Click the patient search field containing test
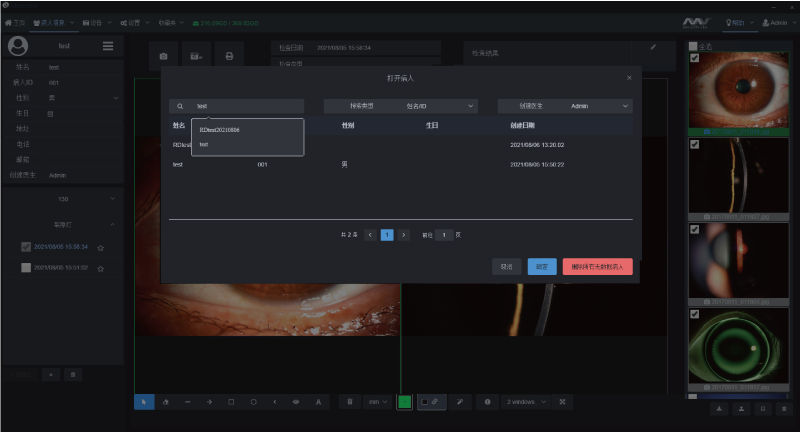 pos(237,106)
